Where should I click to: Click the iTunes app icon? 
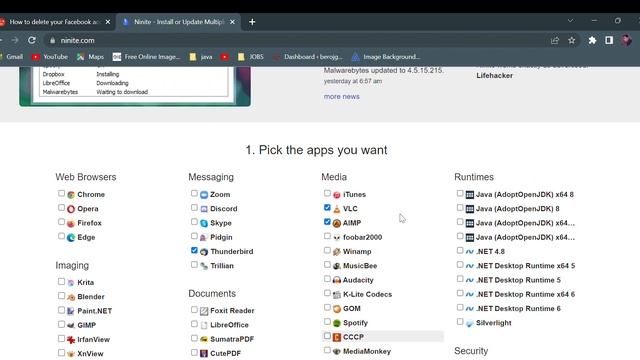337,195
